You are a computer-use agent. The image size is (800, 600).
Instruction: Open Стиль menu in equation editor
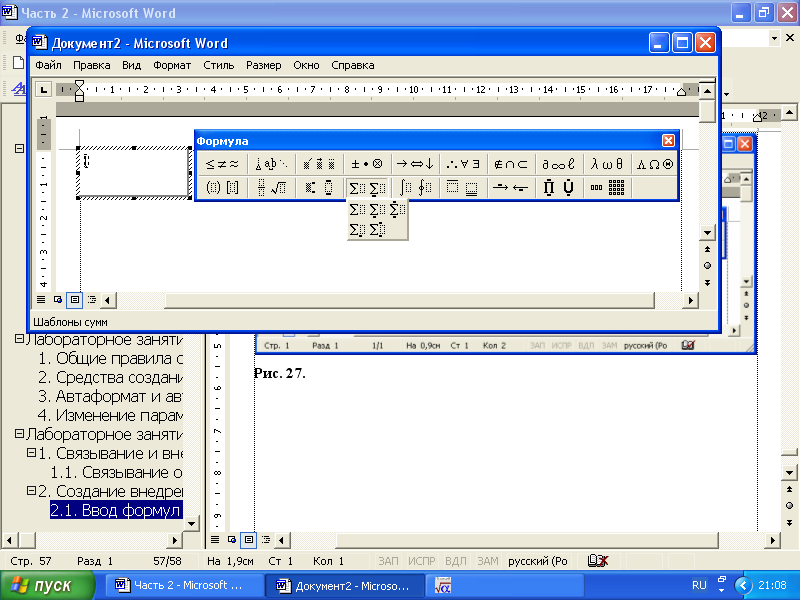click(218, 65)
